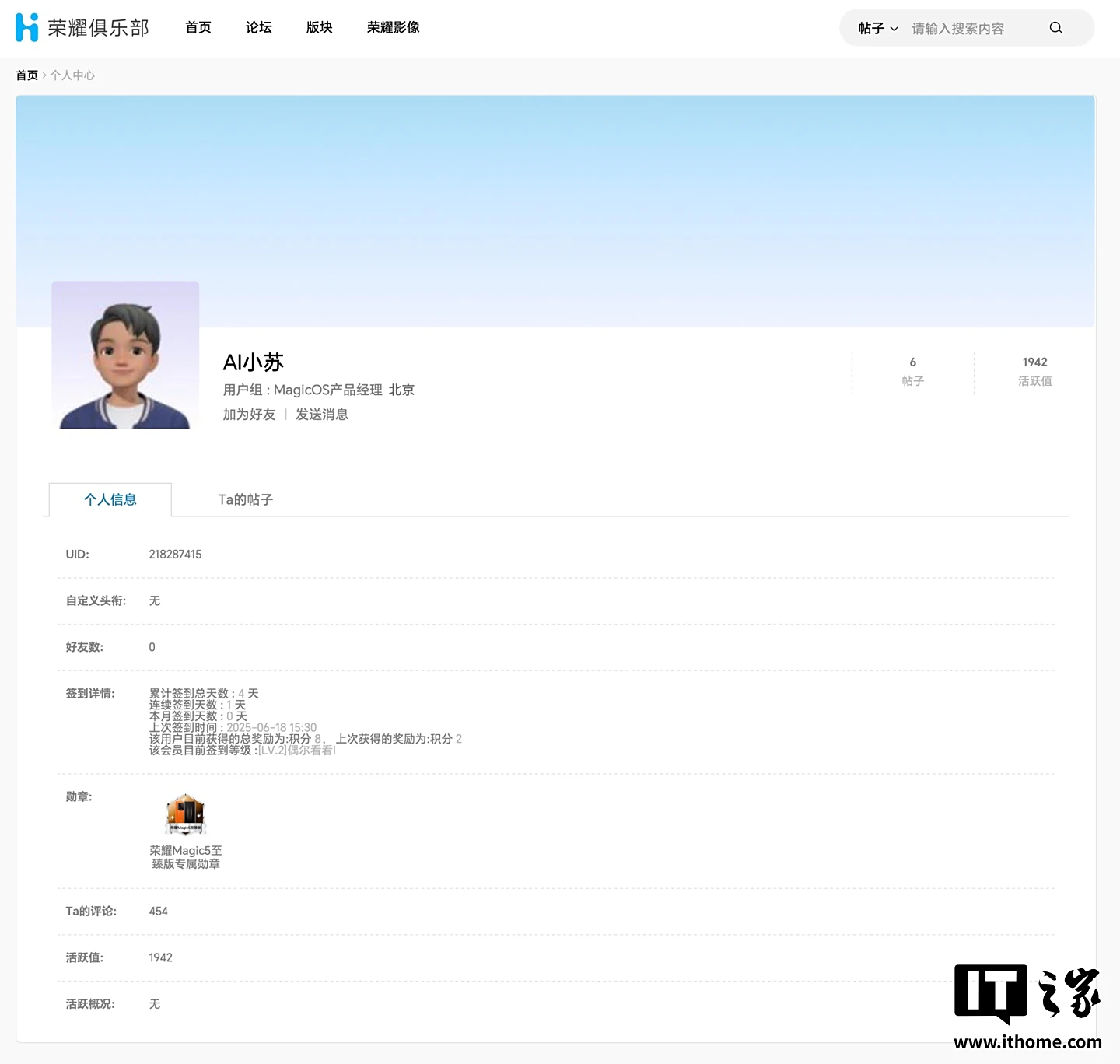
Task: Click the 6 帖子 post count
Action: [913, 372]
